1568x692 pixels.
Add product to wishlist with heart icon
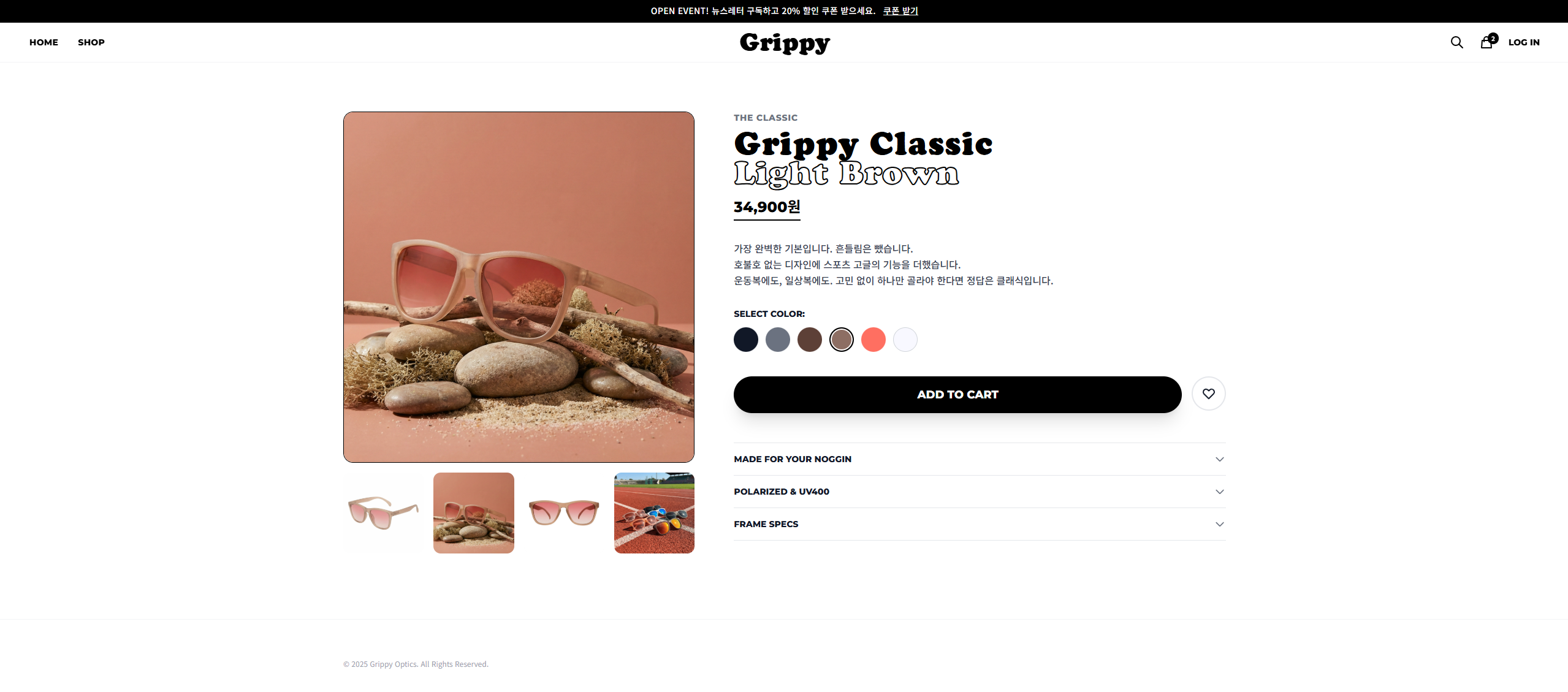click(x=1208, y=394)
